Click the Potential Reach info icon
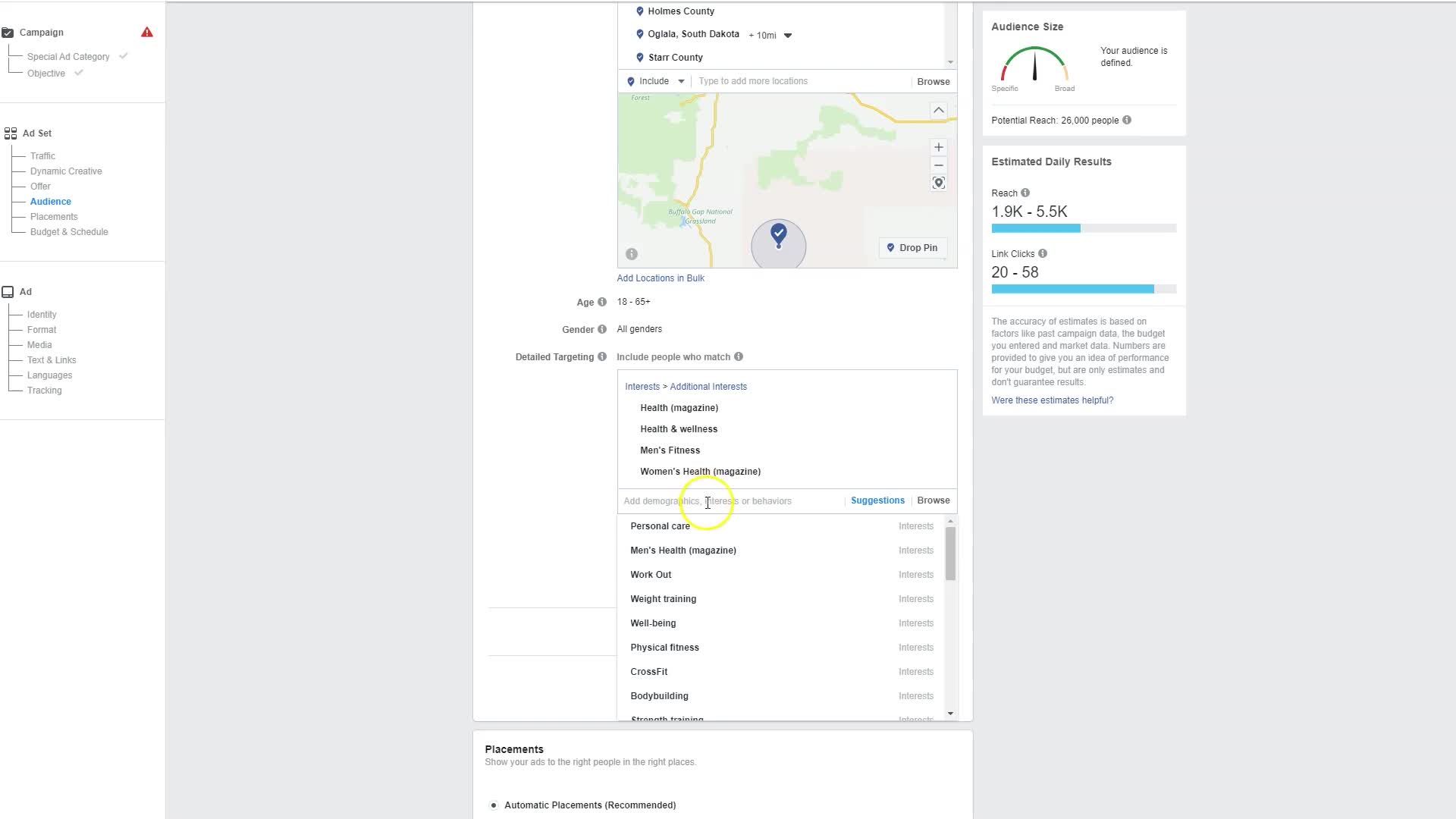Image resolution: width=1456 pixels, height=819 pixels. [1127, 121]
